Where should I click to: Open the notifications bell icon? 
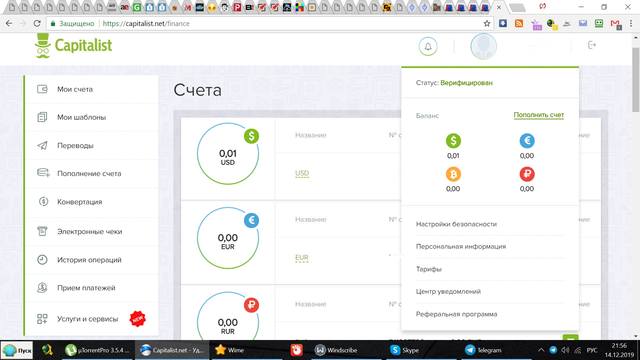pyautogui.click(x=428, y=46)
